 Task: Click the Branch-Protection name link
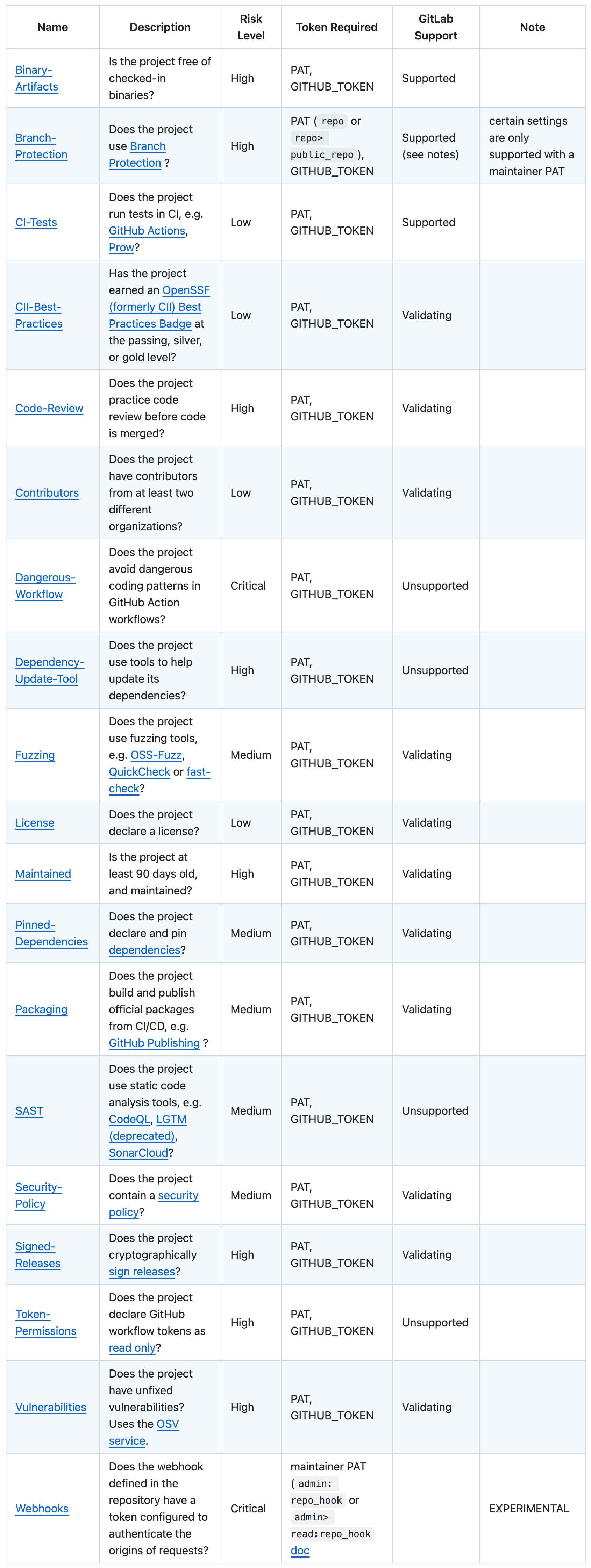[x=41, y=146]
